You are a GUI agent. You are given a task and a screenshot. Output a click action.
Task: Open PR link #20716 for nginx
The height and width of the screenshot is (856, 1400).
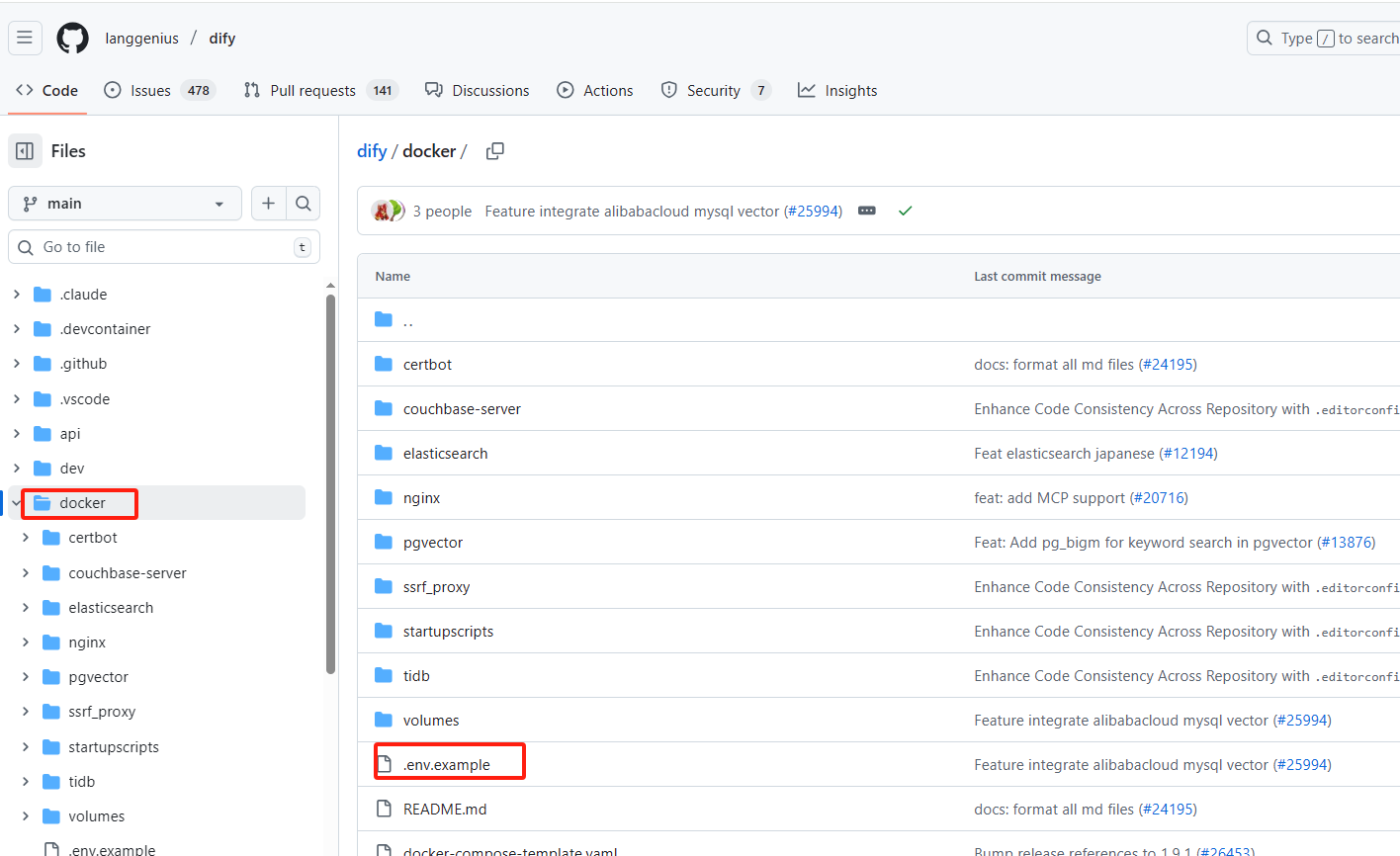click(1159, 498)
